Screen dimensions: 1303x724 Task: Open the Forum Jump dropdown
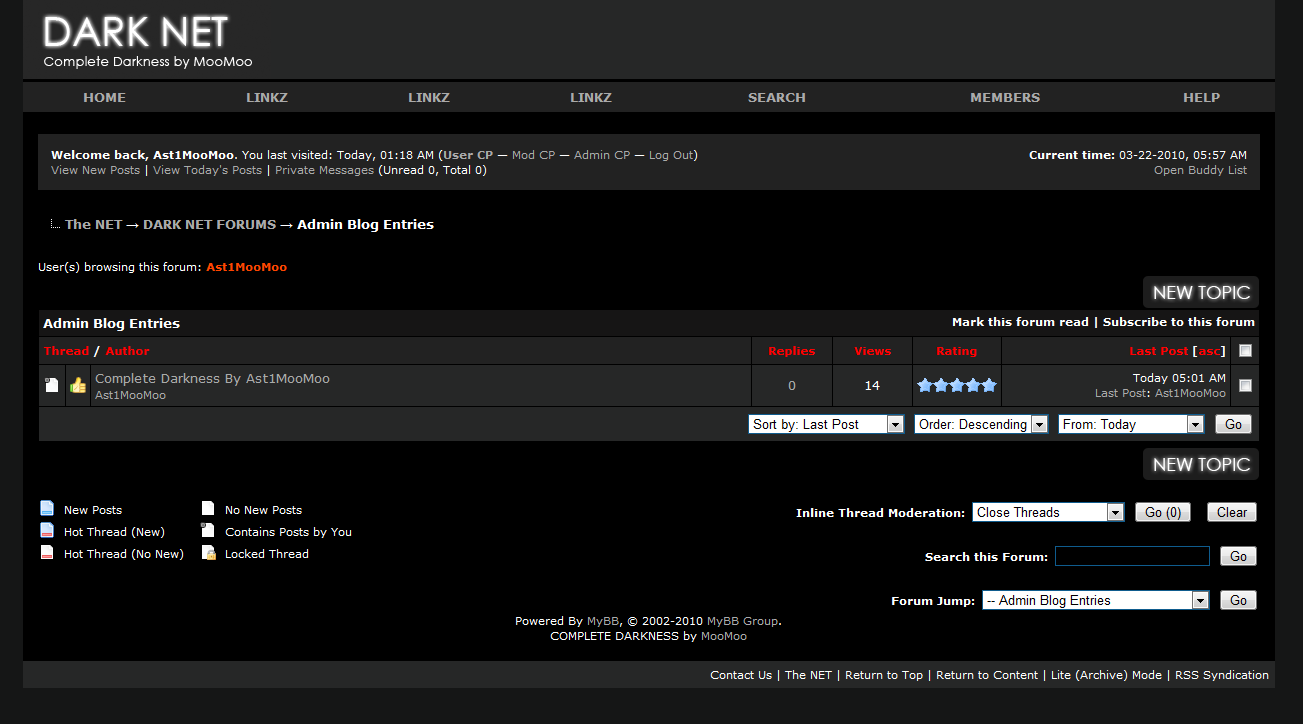pos(1096,600)
